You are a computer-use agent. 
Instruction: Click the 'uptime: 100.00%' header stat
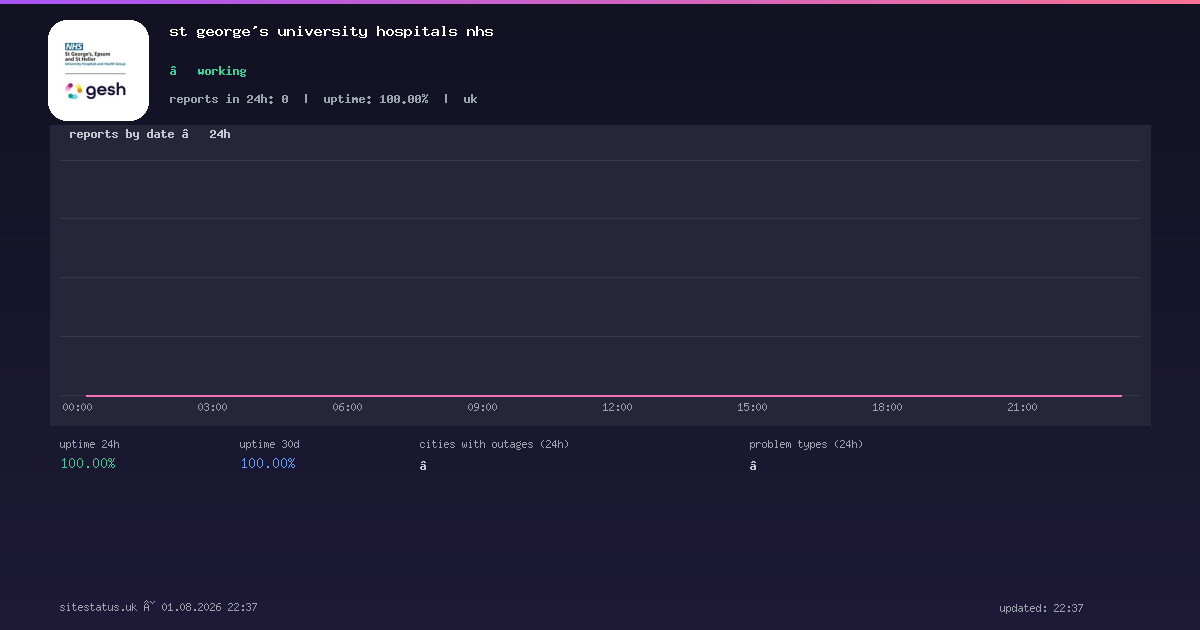pyautogui.click(x=376, y=99)
